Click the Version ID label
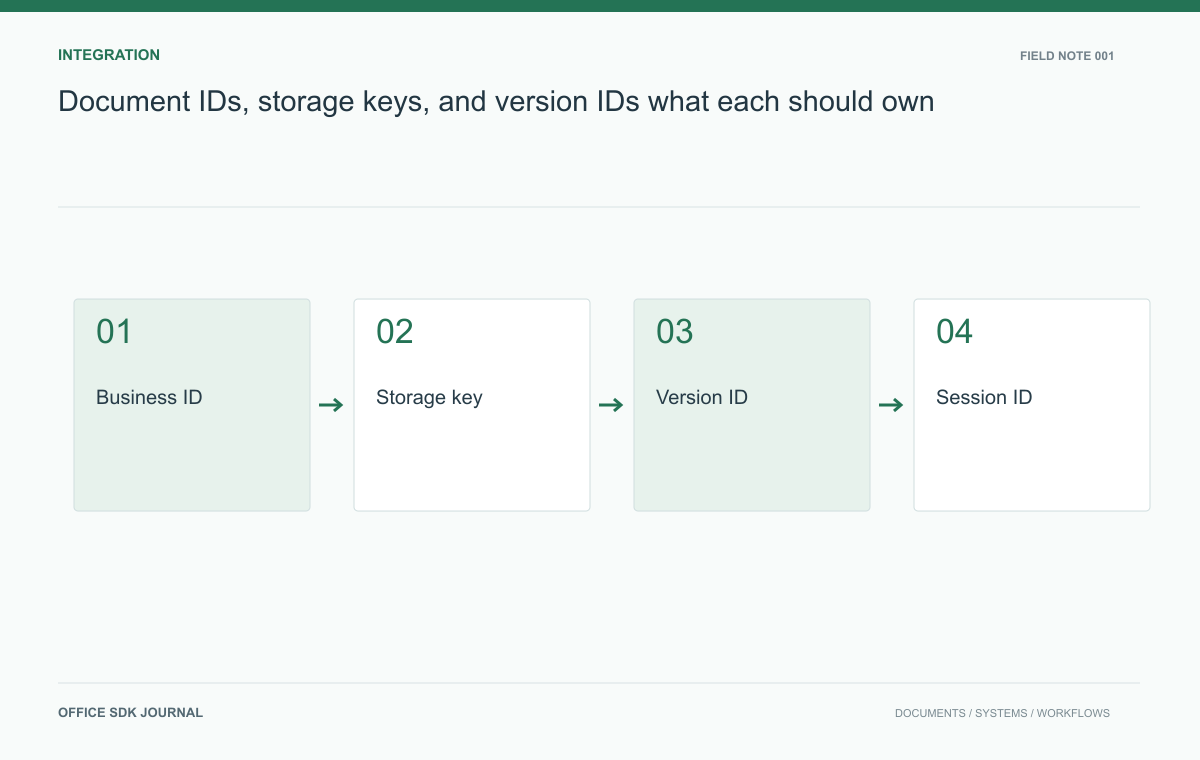This screenshot has height=760, width=1200. pyautogui.click(x=702, y=397)
